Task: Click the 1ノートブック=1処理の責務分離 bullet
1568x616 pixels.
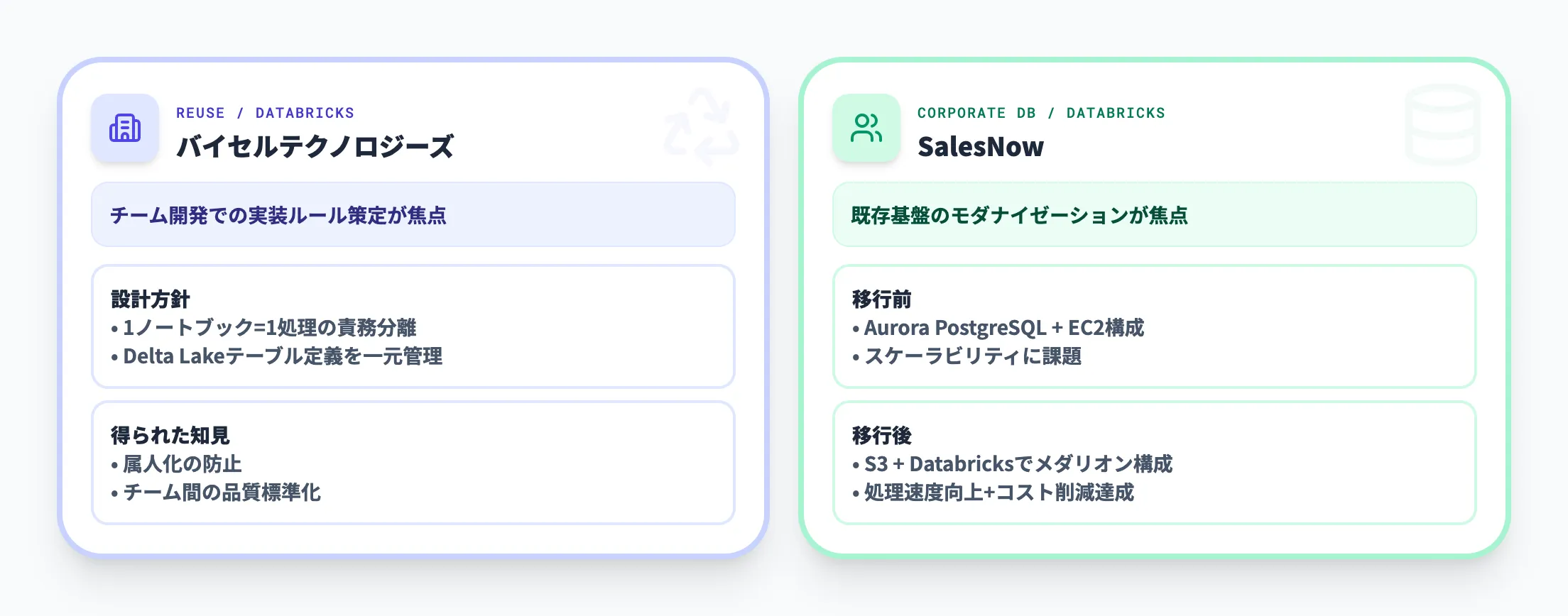Action: (x=269, y=328)
